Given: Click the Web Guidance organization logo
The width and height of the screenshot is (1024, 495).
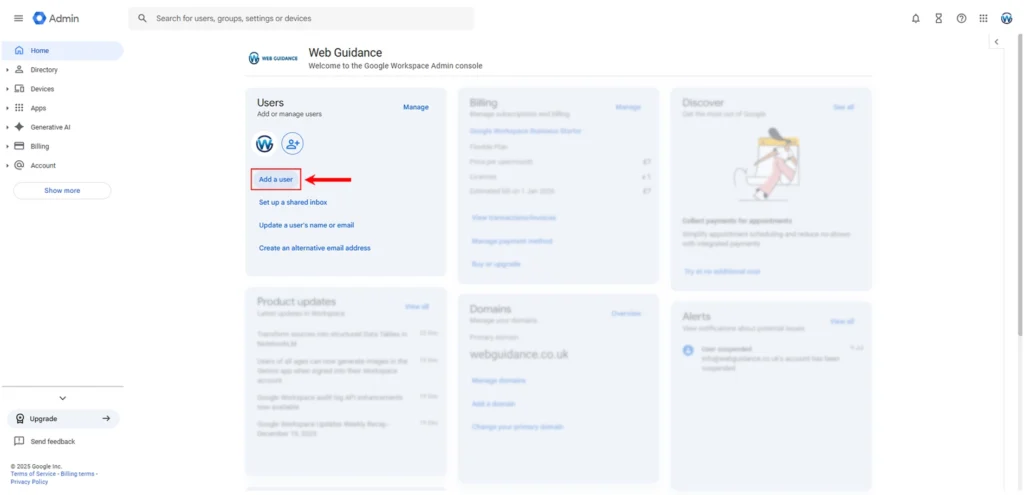Looking at the screenshot, I should (273, 58).
